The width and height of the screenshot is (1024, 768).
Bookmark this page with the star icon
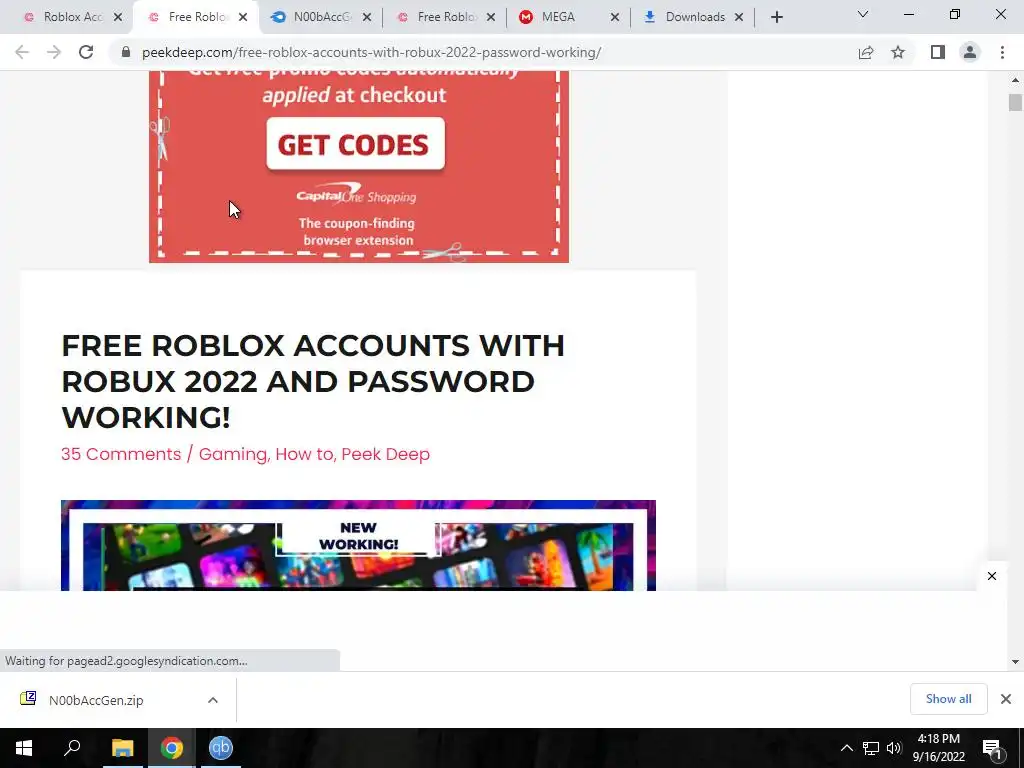point(898,52)
